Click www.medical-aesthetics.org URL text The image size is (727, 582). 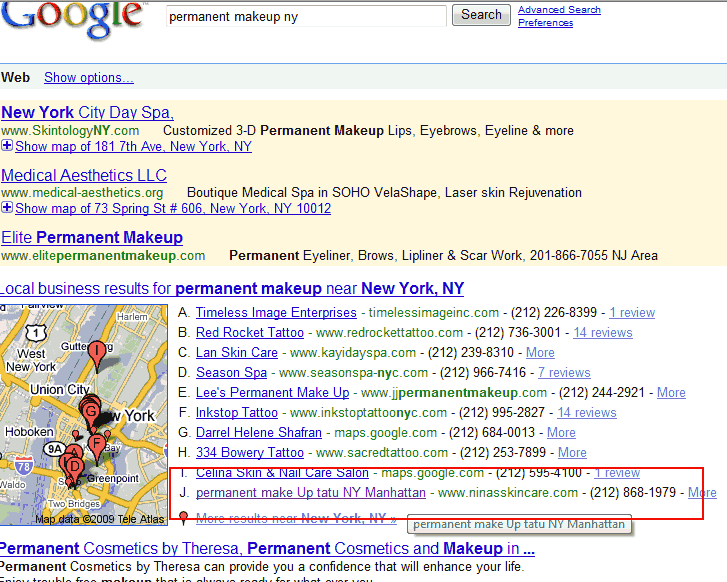pos(82,193)
